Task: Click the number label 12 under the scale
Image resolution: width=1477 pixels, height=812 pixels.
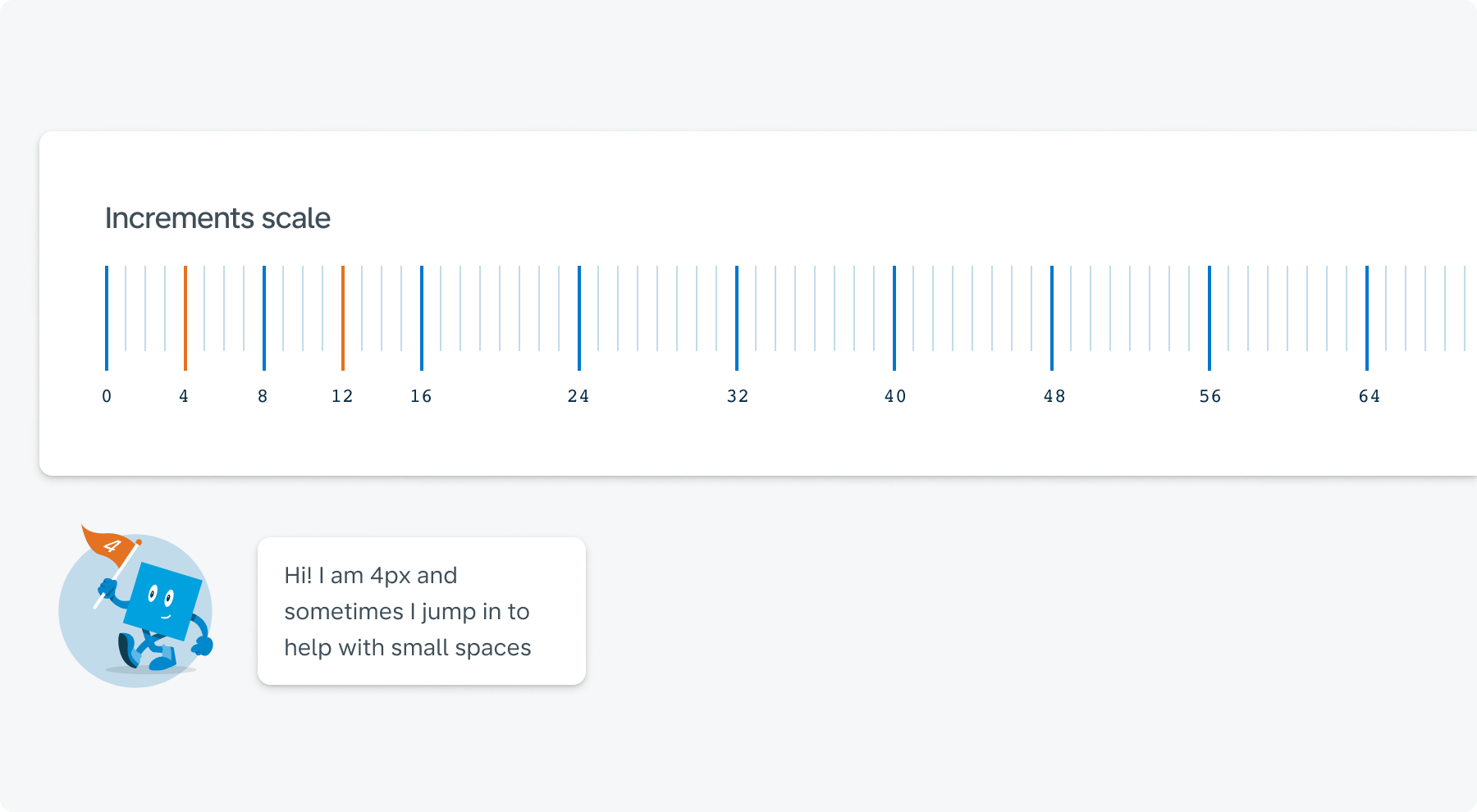Action: 342,397
